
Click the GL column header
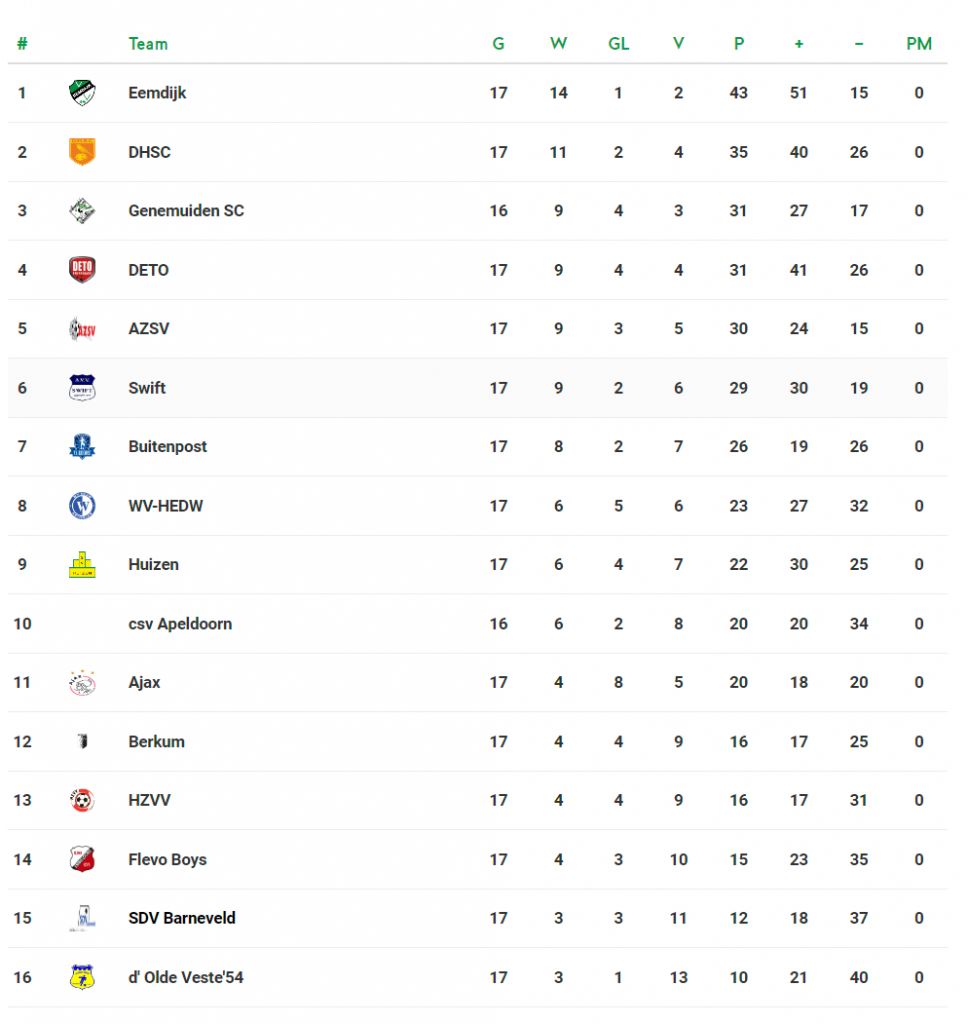point(618,44)
